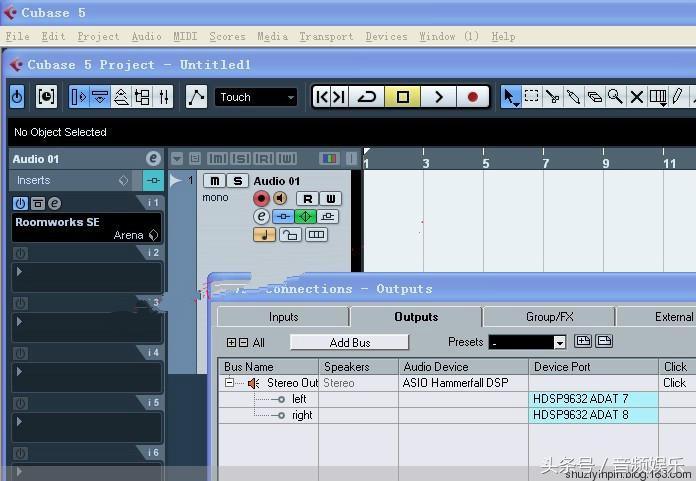Open the Arena preset selector
This screenshot has width=696, height=481.
click(154, 235)
